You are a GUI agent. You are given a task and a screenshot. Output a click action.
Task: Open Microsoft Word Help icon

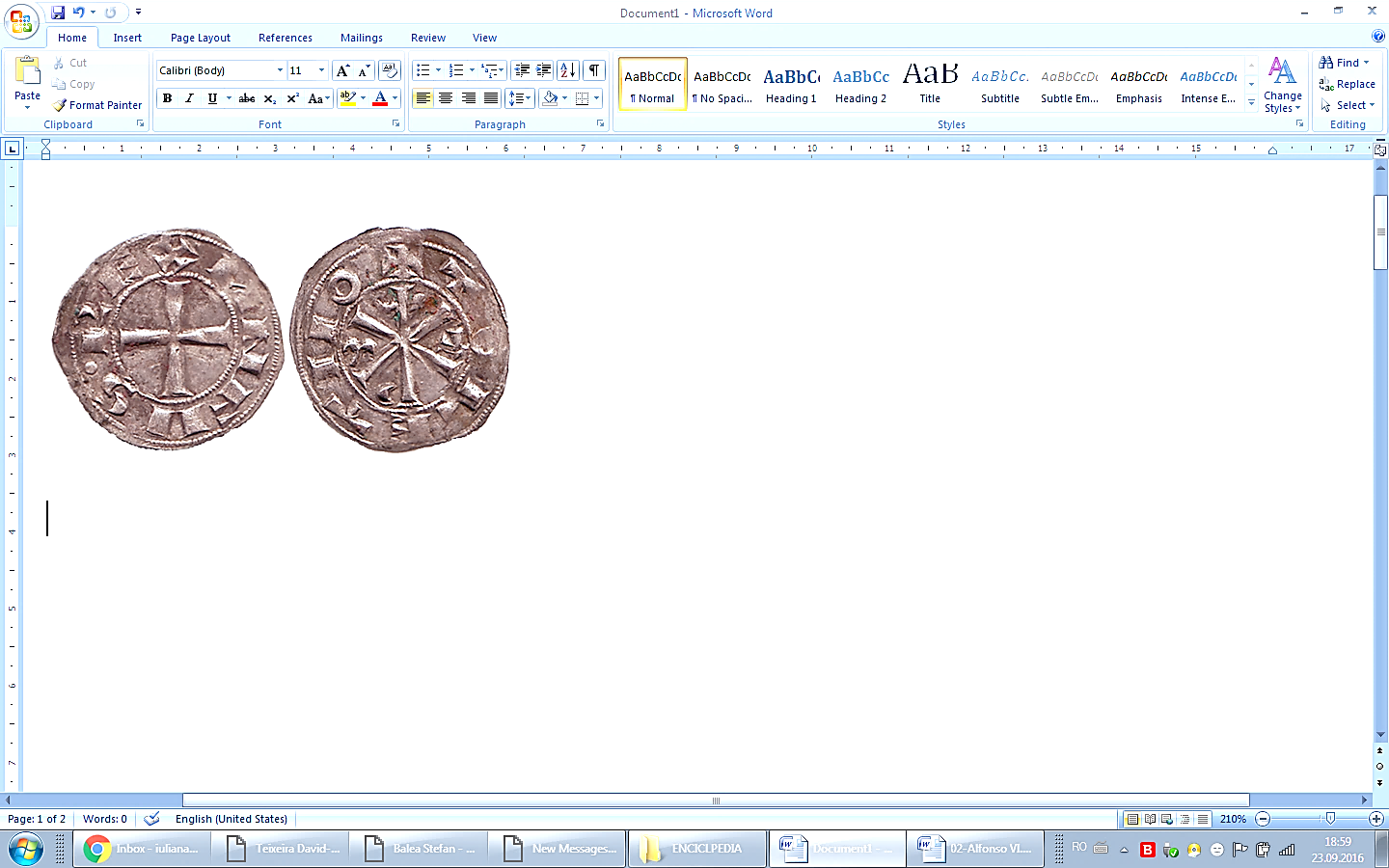coord(1378,37)
